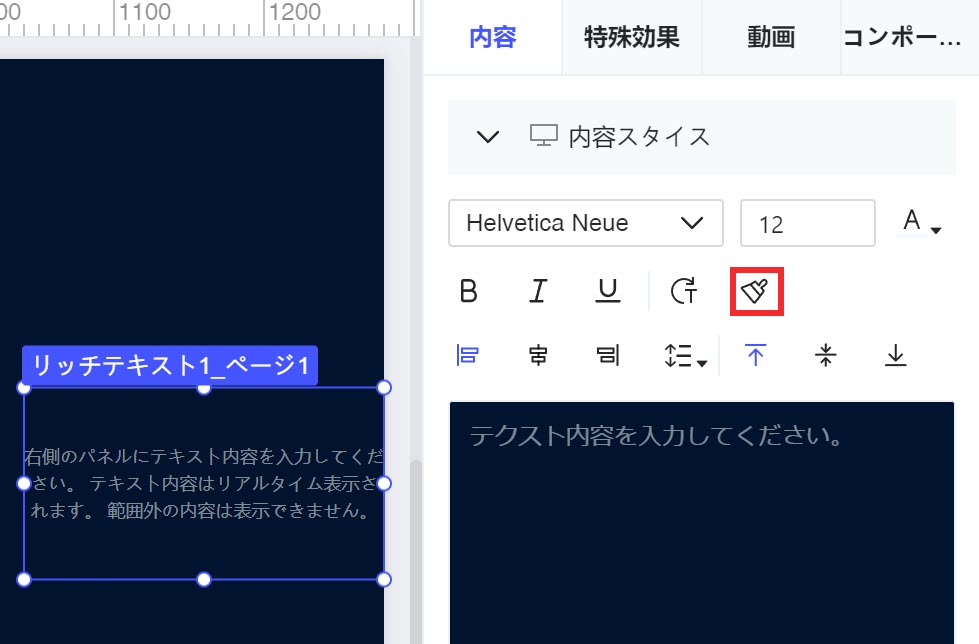Center text horizontally

click(x=538, y=355)
